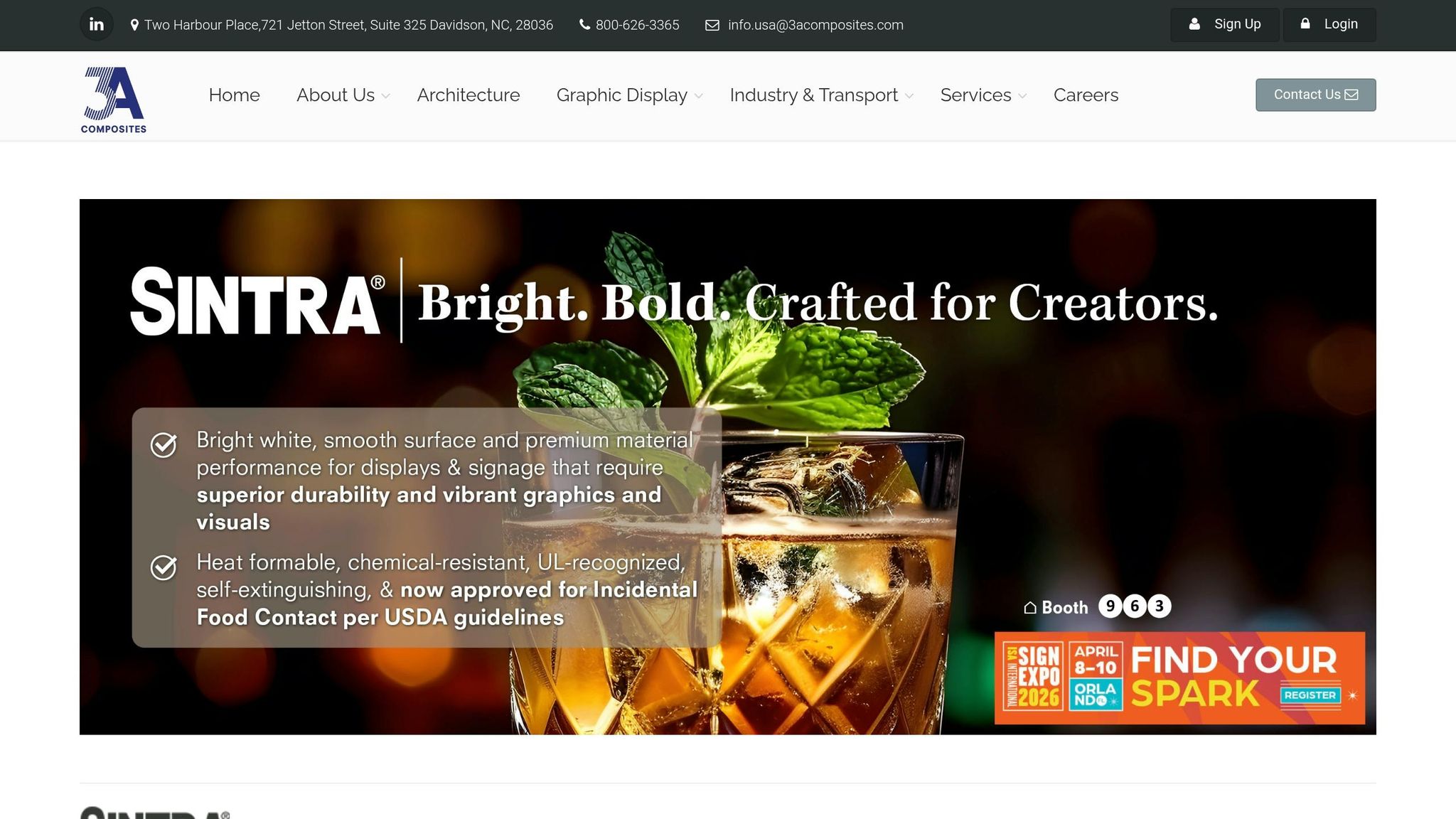This screenshot has height=819, width=1456.
Task: Click the SINTRA hero banner image
Action: click(728, 467)
